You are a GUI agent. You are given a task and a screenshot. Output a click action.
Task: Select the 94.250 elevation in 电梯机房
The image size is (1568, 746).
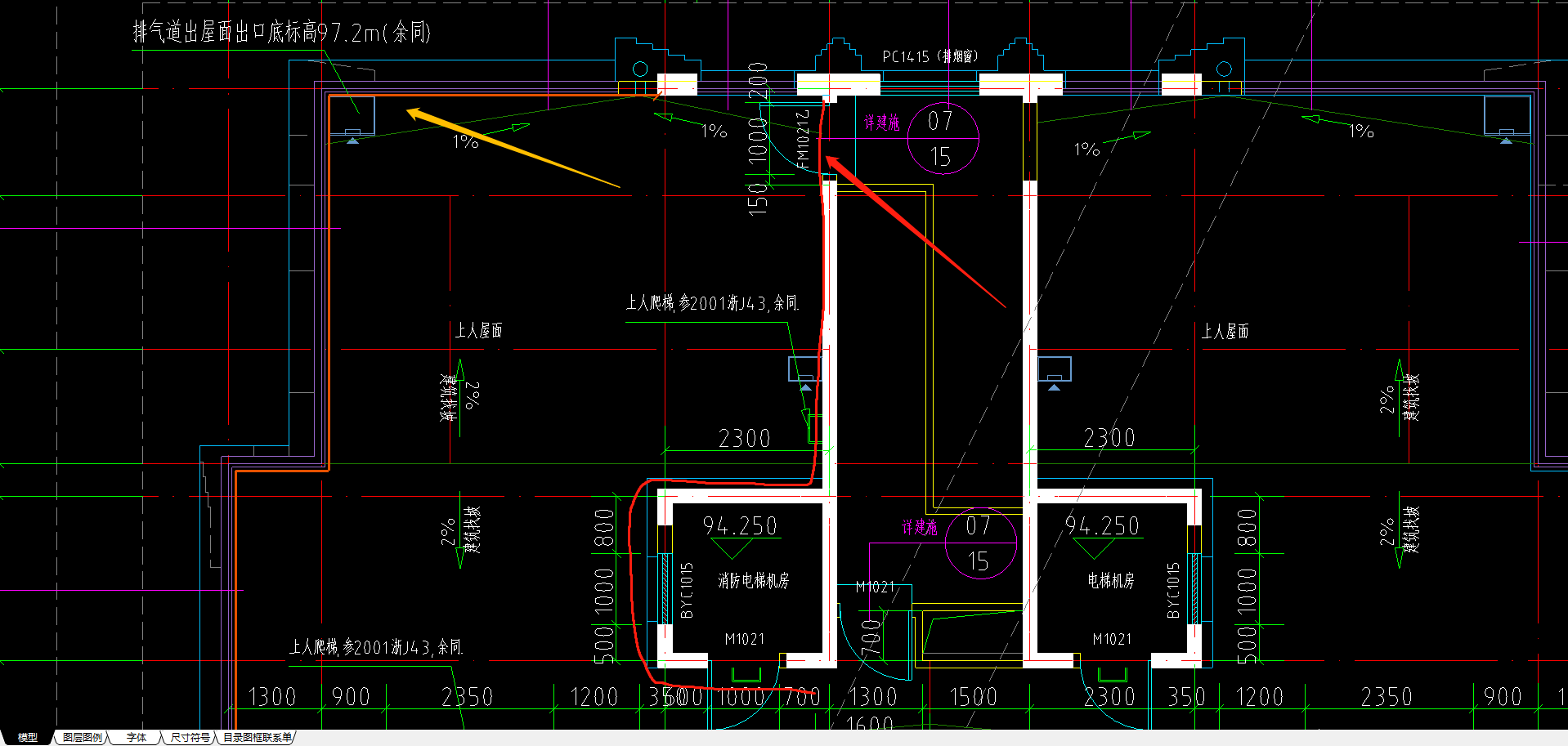[x=1102, y=525]
